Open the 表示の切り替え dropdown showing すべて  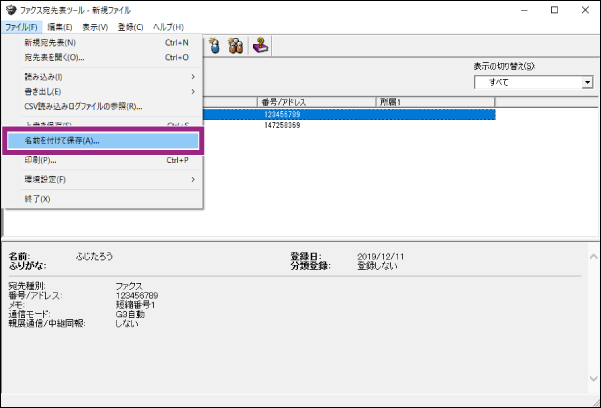coord(533,82)
